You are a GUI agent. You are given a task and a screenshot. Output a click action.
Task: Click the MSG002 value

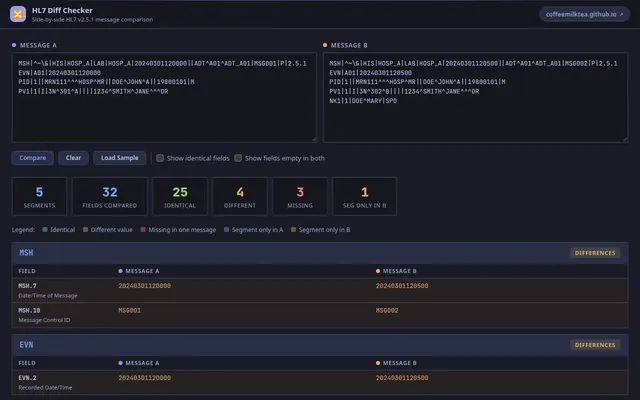(x=387, y=310)
